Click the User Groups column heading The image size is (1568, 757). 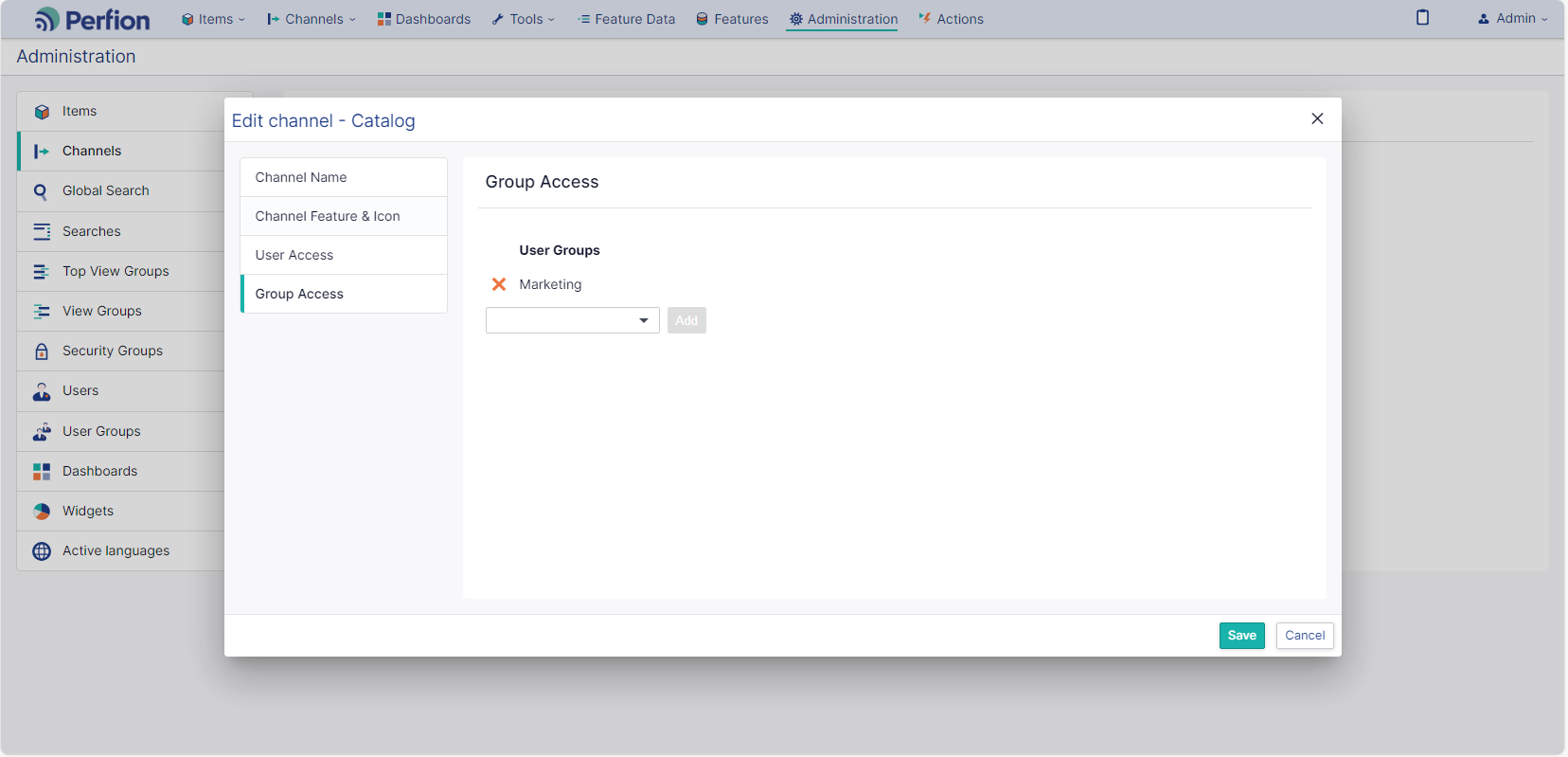click(x=560, y=250)
